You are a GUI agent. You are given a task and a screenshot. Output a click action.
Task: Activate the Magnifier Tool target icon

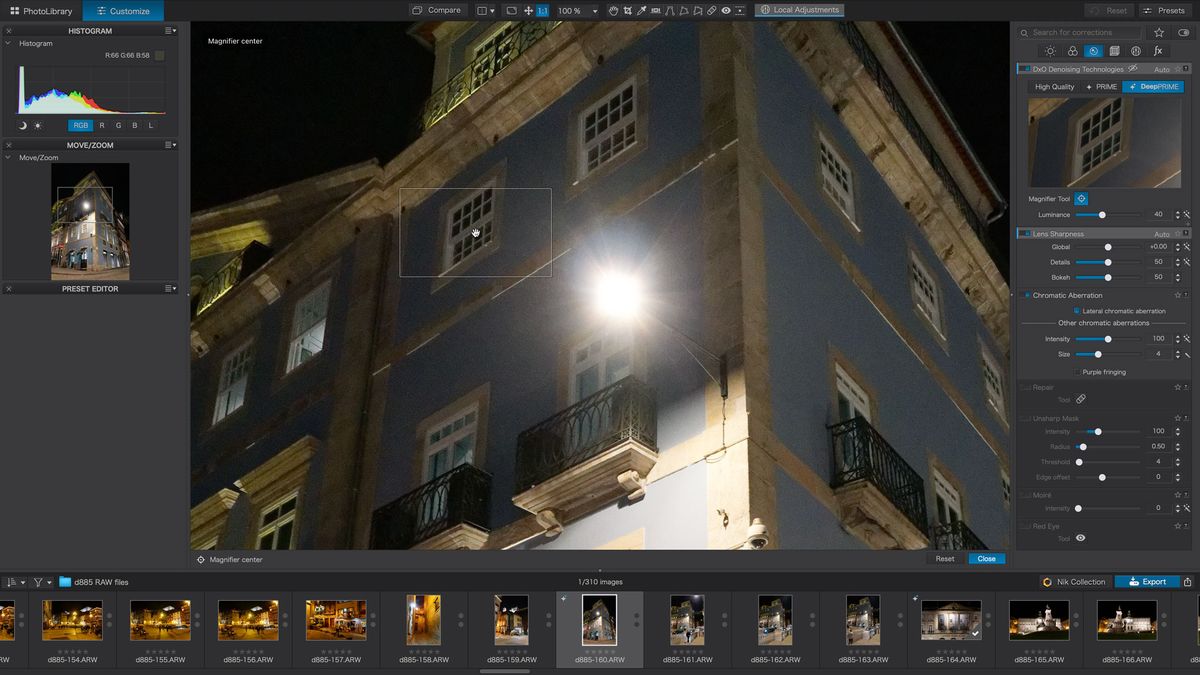[x=1081, y=199]
